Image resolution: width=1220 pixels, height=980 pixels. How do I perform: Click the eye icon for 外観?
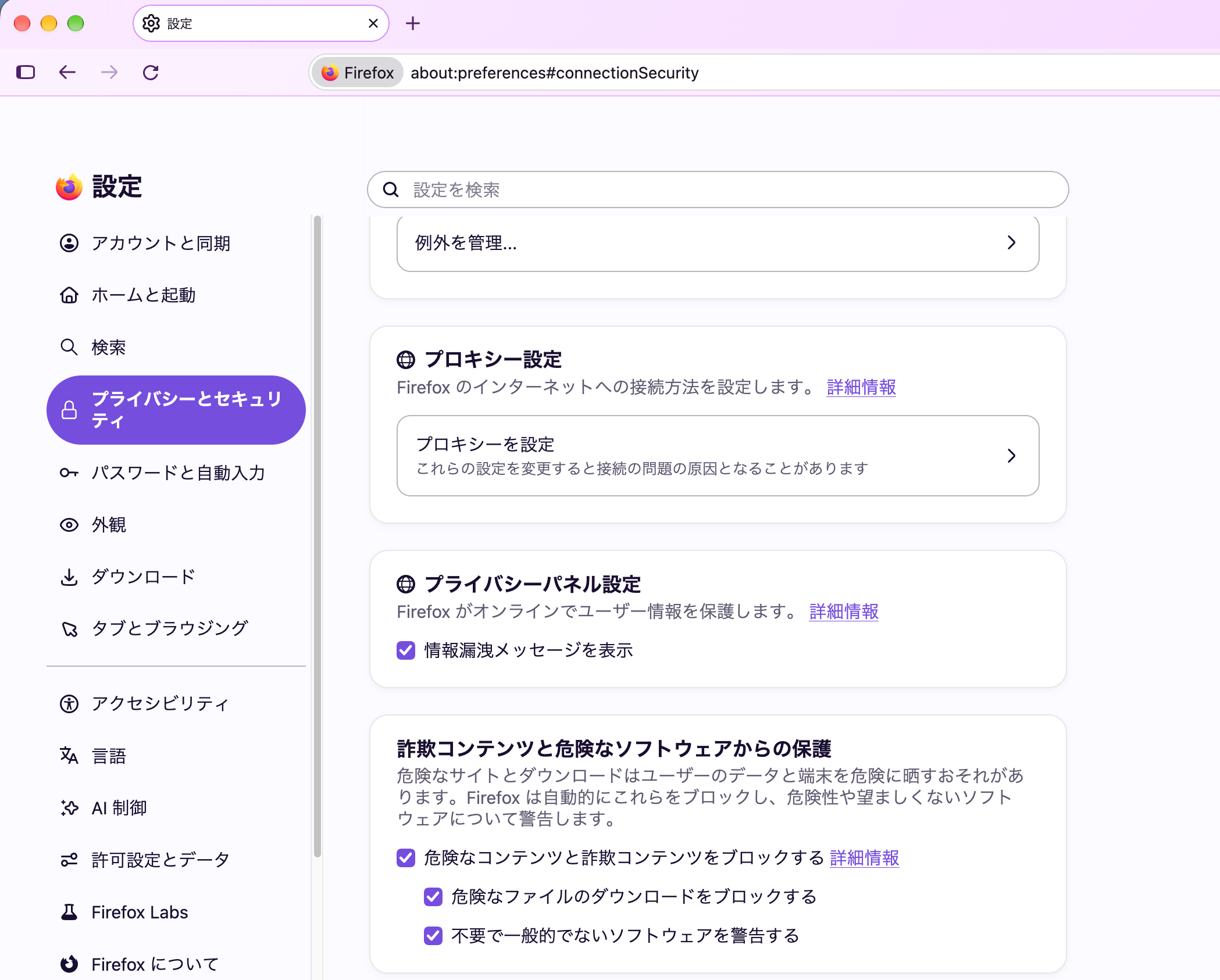(x=69, y=525)
